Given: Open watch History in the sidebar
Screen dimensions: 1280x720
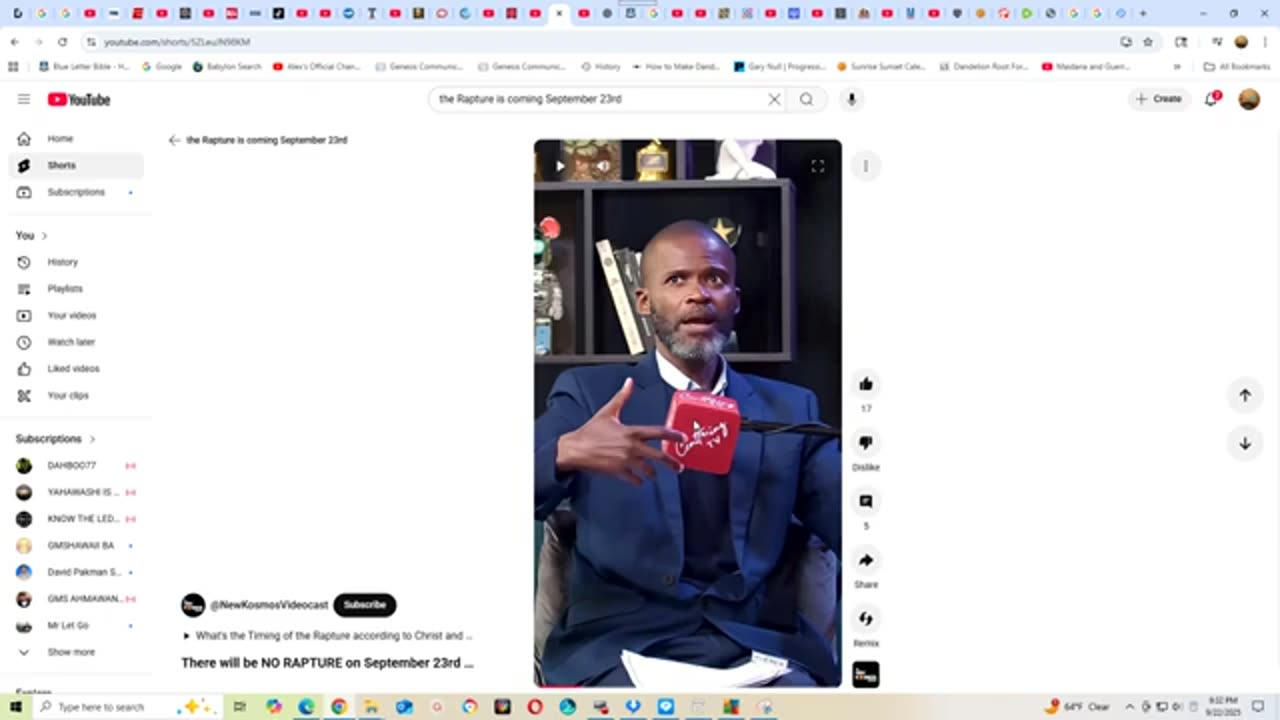Looking at the screenshot, I should click(x=76, y=262).
